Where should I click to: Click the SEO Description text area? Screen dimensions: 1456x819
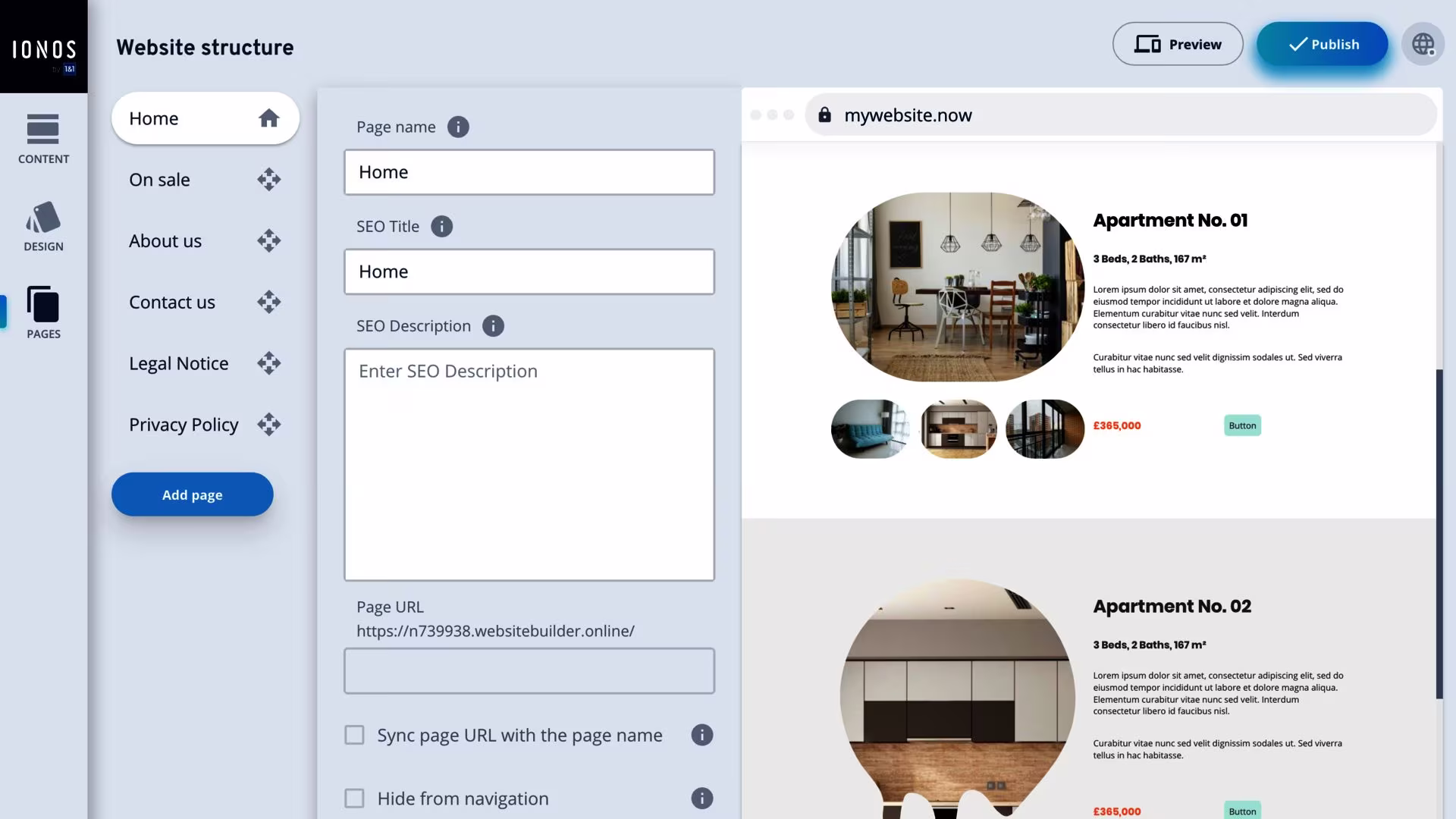click(529, 465)
